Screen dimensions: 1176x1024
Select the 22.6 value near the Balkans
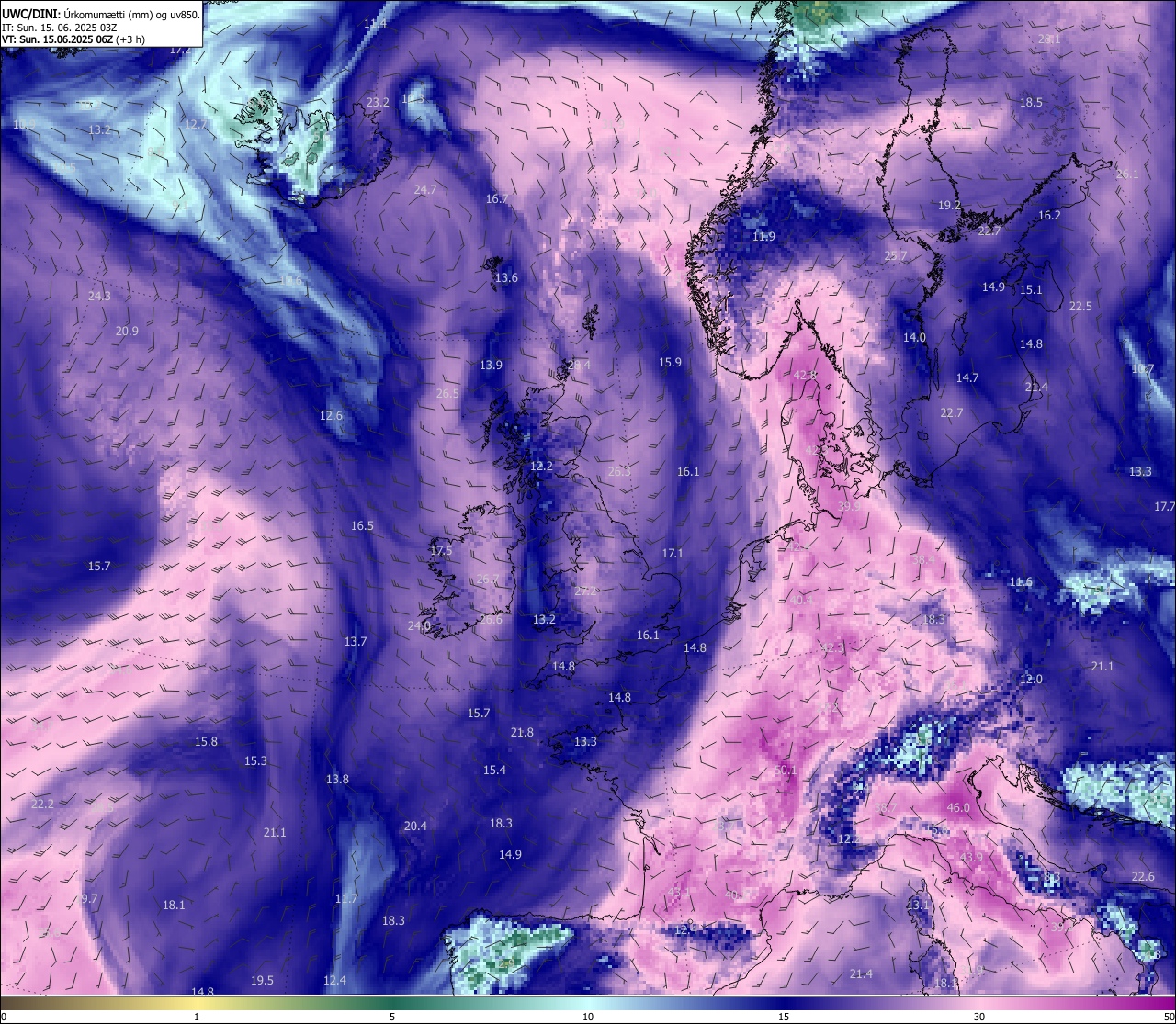coord(1143,877)
